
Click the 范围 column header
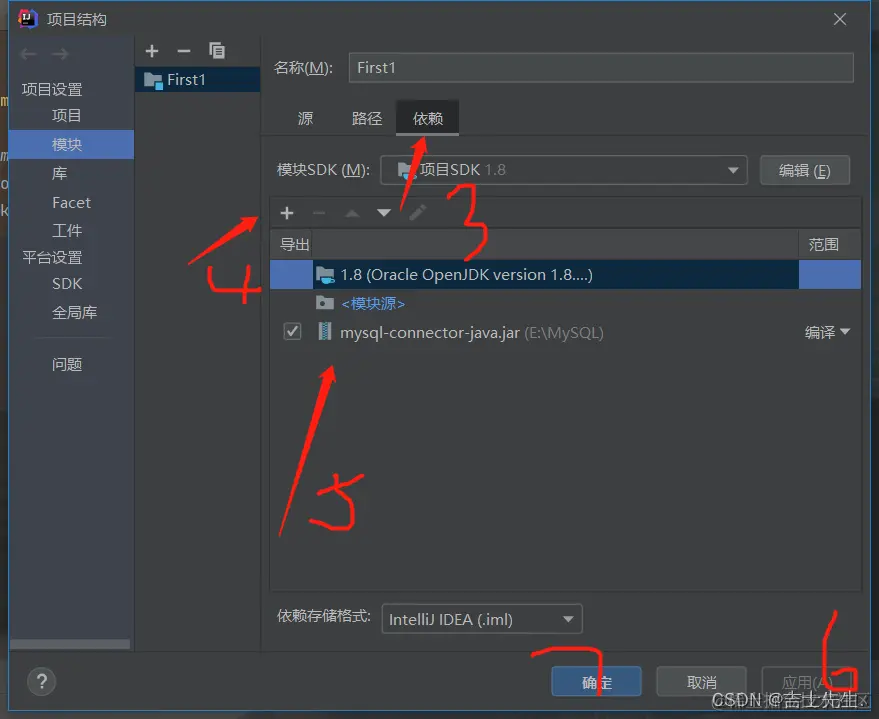pos(824,244)
